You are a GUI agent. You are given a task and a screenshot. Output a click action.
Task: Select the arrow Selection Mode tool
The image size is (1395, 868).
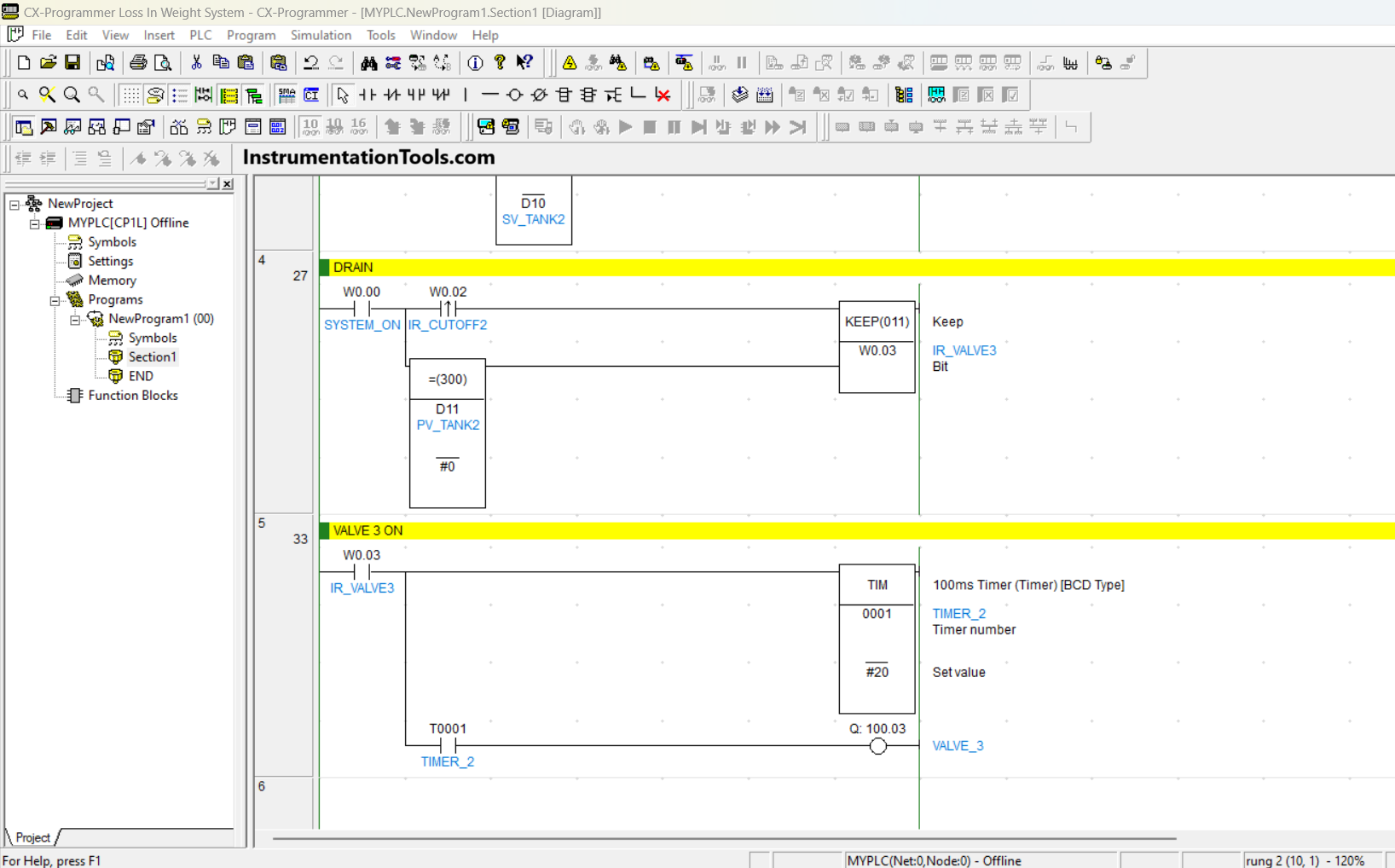[343, 95]
